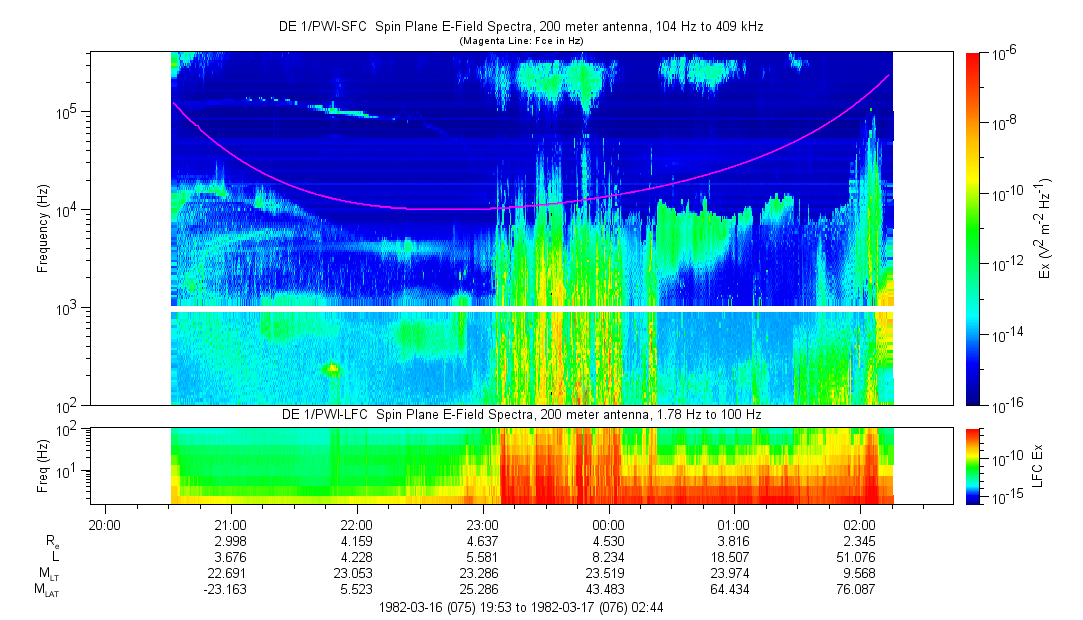
Task: Click the 'Freq (Hz)' lower axis label
Action: coord(43,465)
